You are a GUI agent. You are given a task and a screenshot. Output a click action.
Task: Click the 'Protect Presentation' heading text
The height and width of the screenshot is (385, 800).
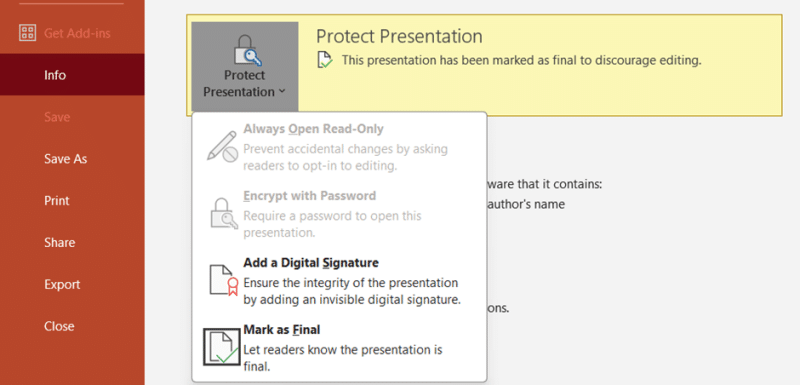click(399, 36)
